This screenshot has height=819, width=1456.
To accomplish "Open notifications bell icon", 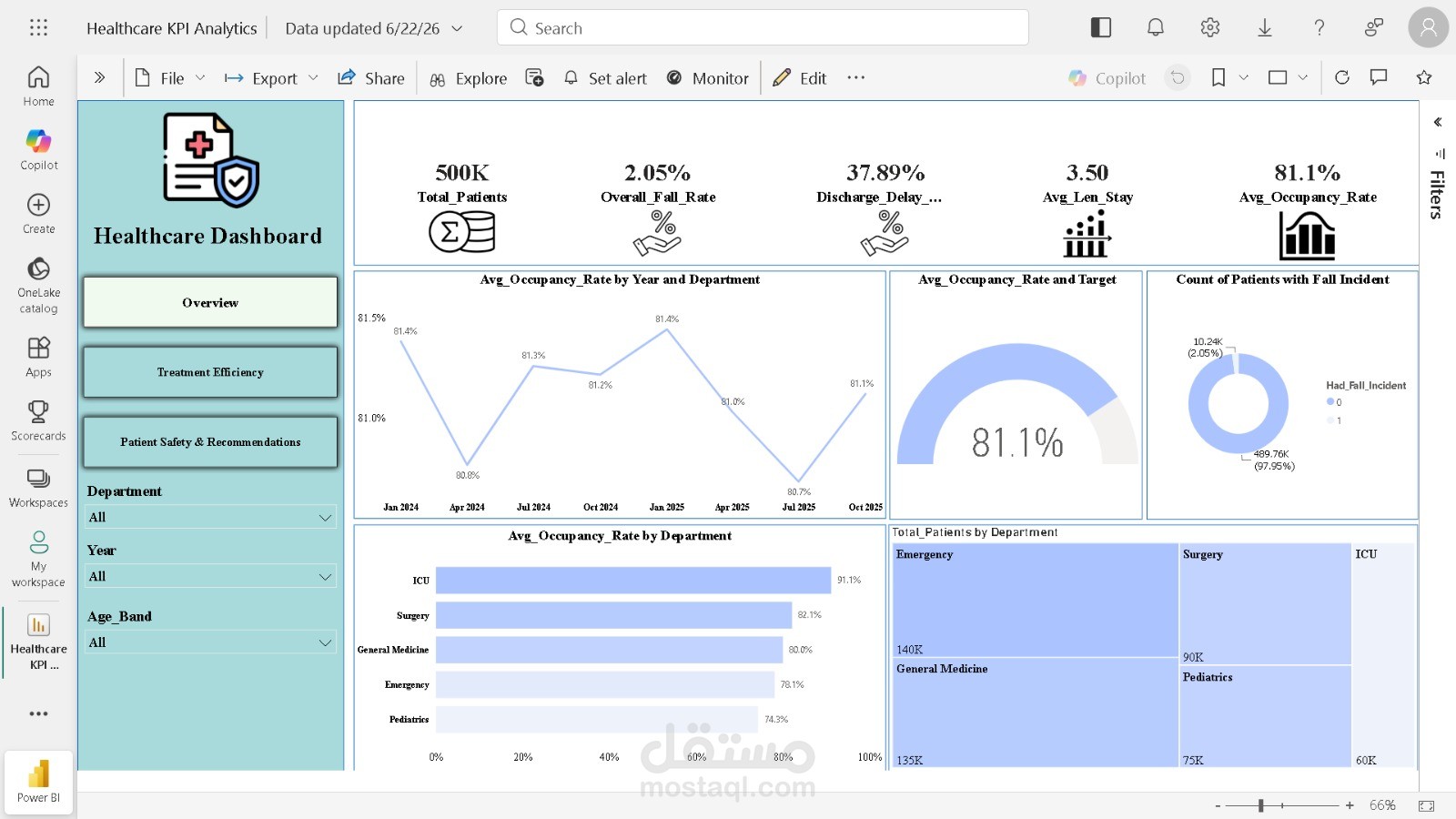I will [x=1156, y=27].
